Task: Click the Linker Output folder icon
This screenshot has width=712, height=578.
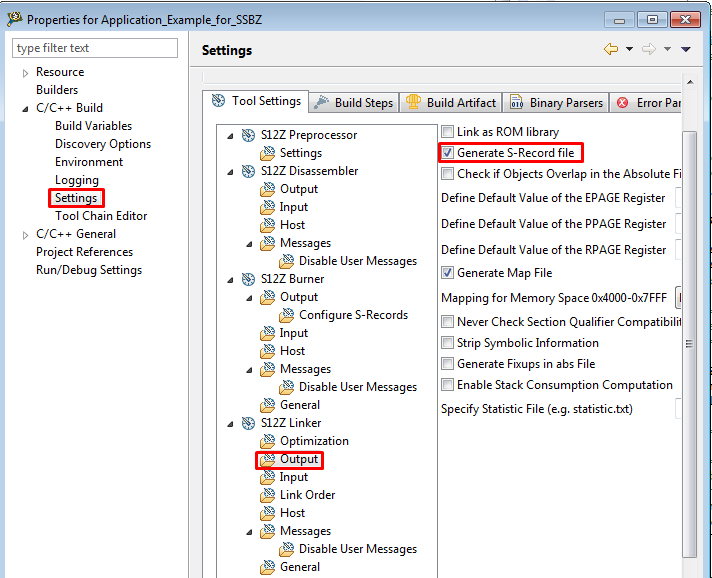Action: click(x=267, y=459)
